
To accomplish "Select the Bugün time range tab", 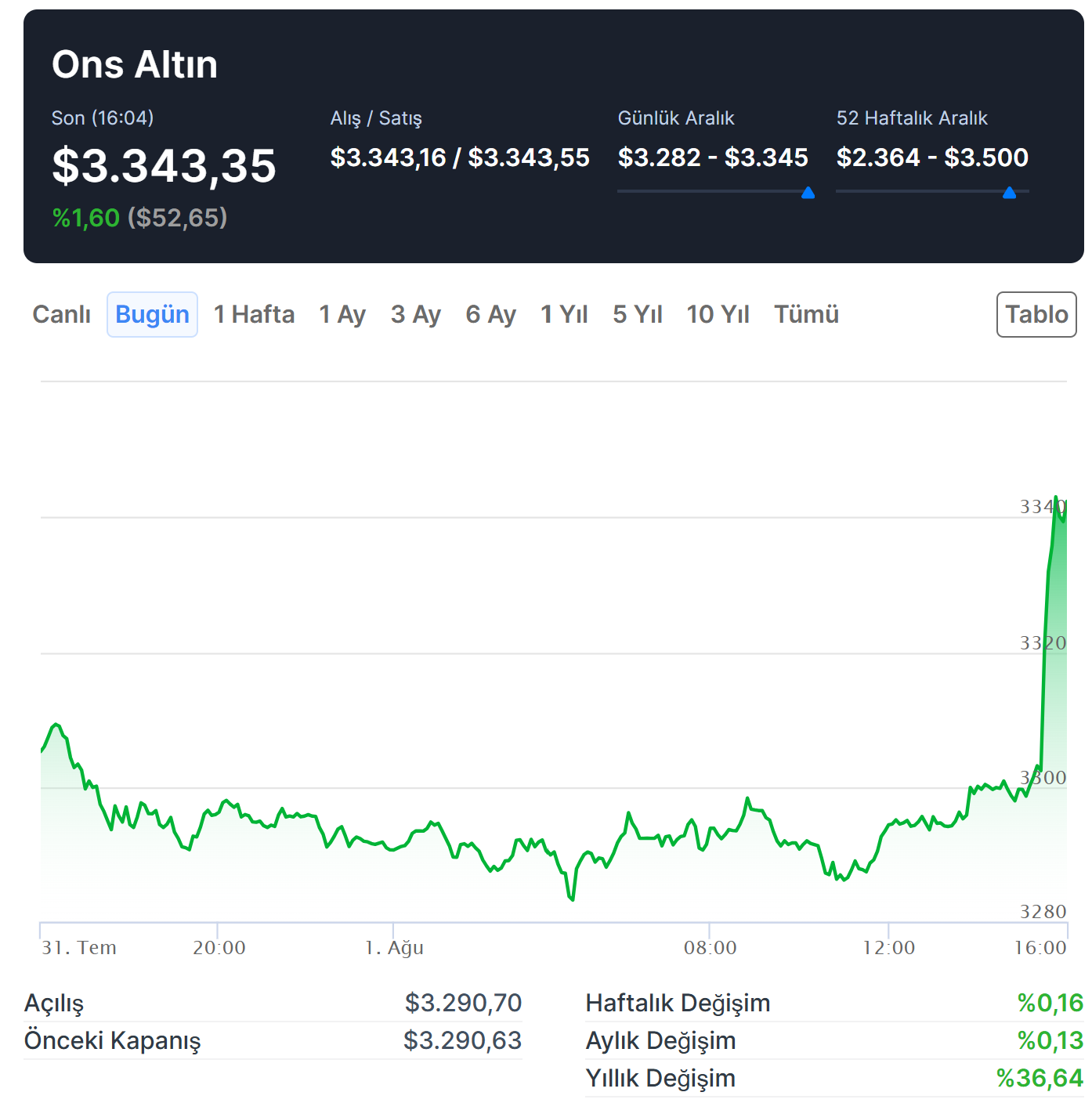I will click(x=152, y=314).
